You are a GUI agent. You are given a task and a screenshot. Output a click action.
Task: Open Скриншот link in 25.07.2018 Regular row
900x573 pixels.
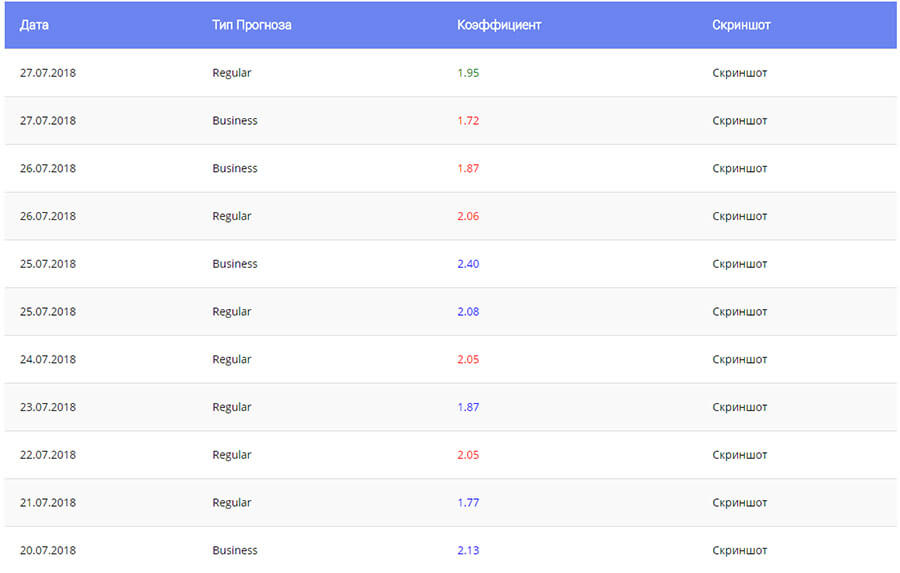(x=739, y=311)
